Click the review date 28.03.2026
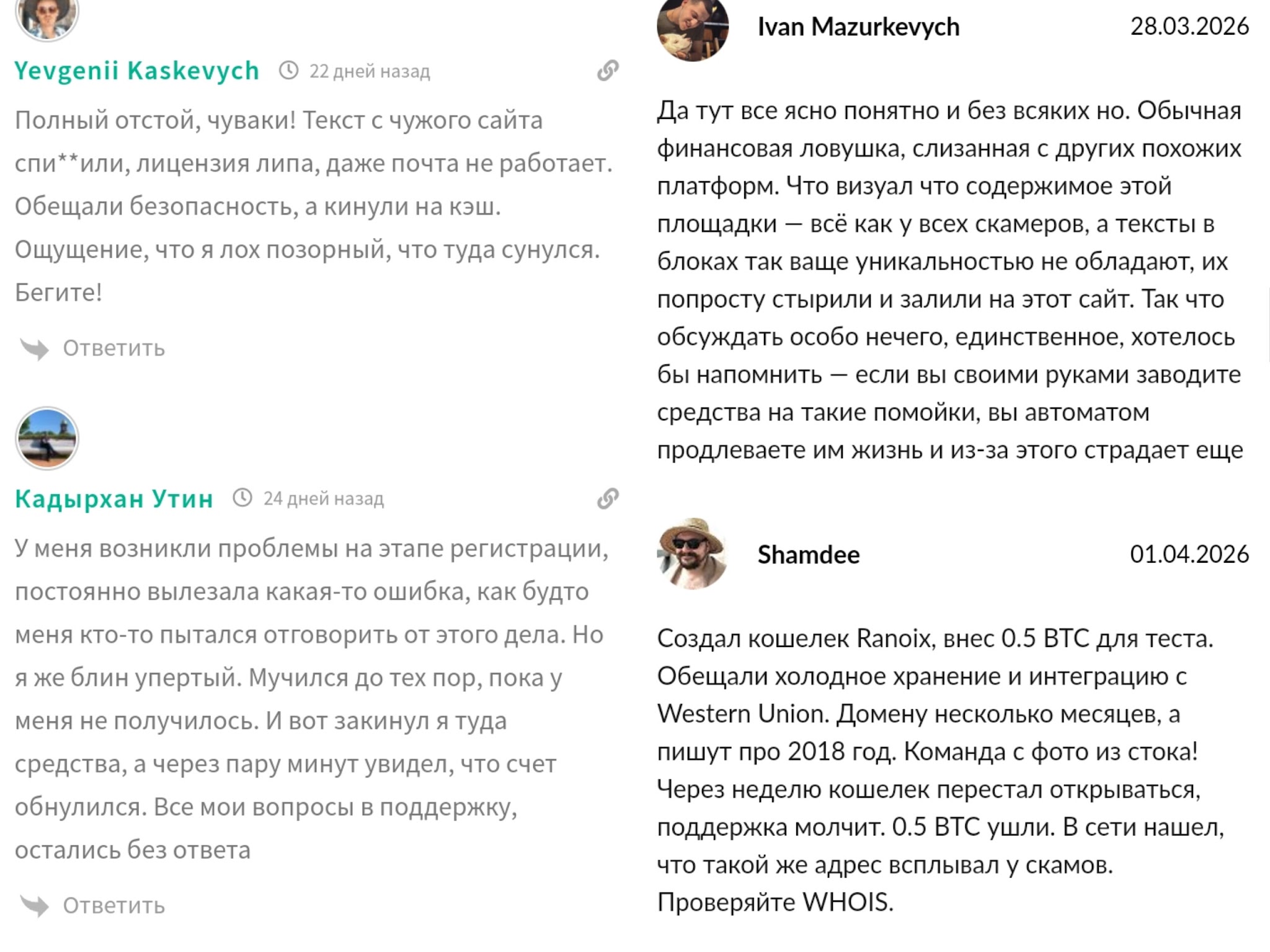 (1189, 26)
